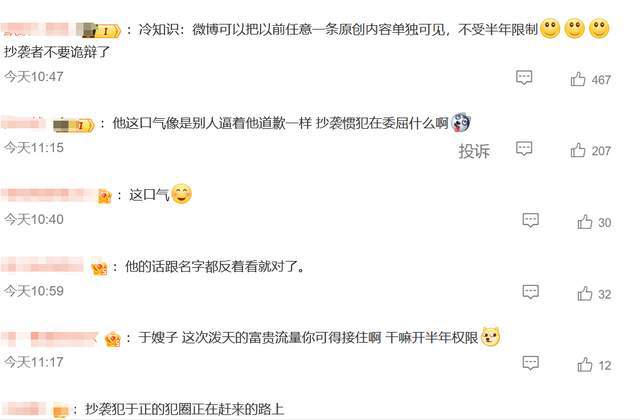Like the comment with 32 likes
Screen dimensions: 640x420
584,293
